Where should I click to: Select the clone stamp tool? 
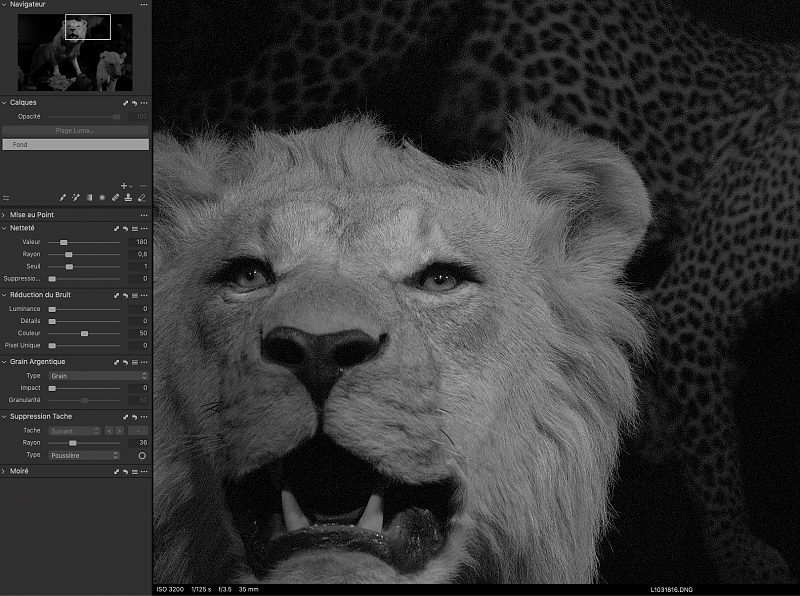coord(128,198)
